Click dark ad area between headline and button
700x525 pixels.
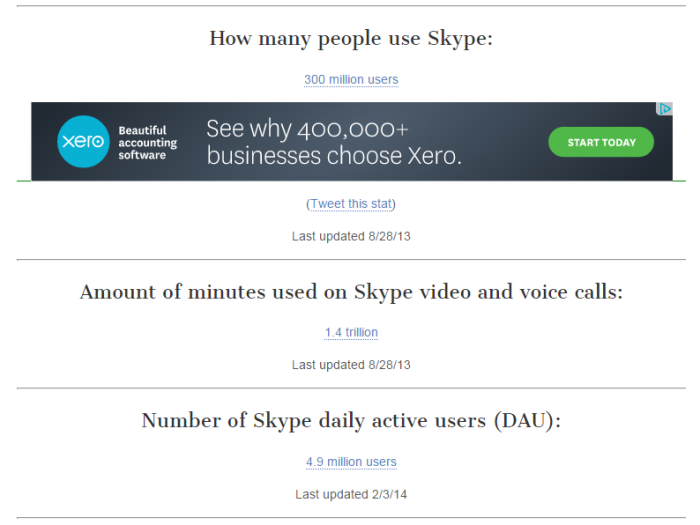tap(504, 142)
